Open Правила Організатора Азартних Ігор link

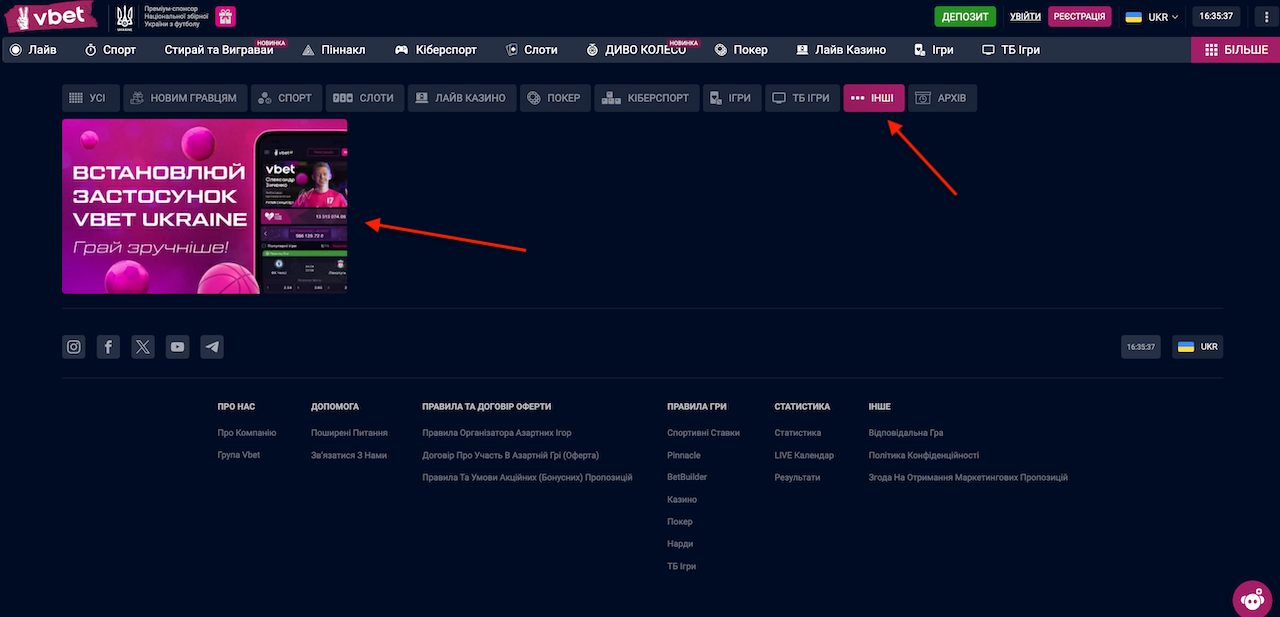(497, 433)
